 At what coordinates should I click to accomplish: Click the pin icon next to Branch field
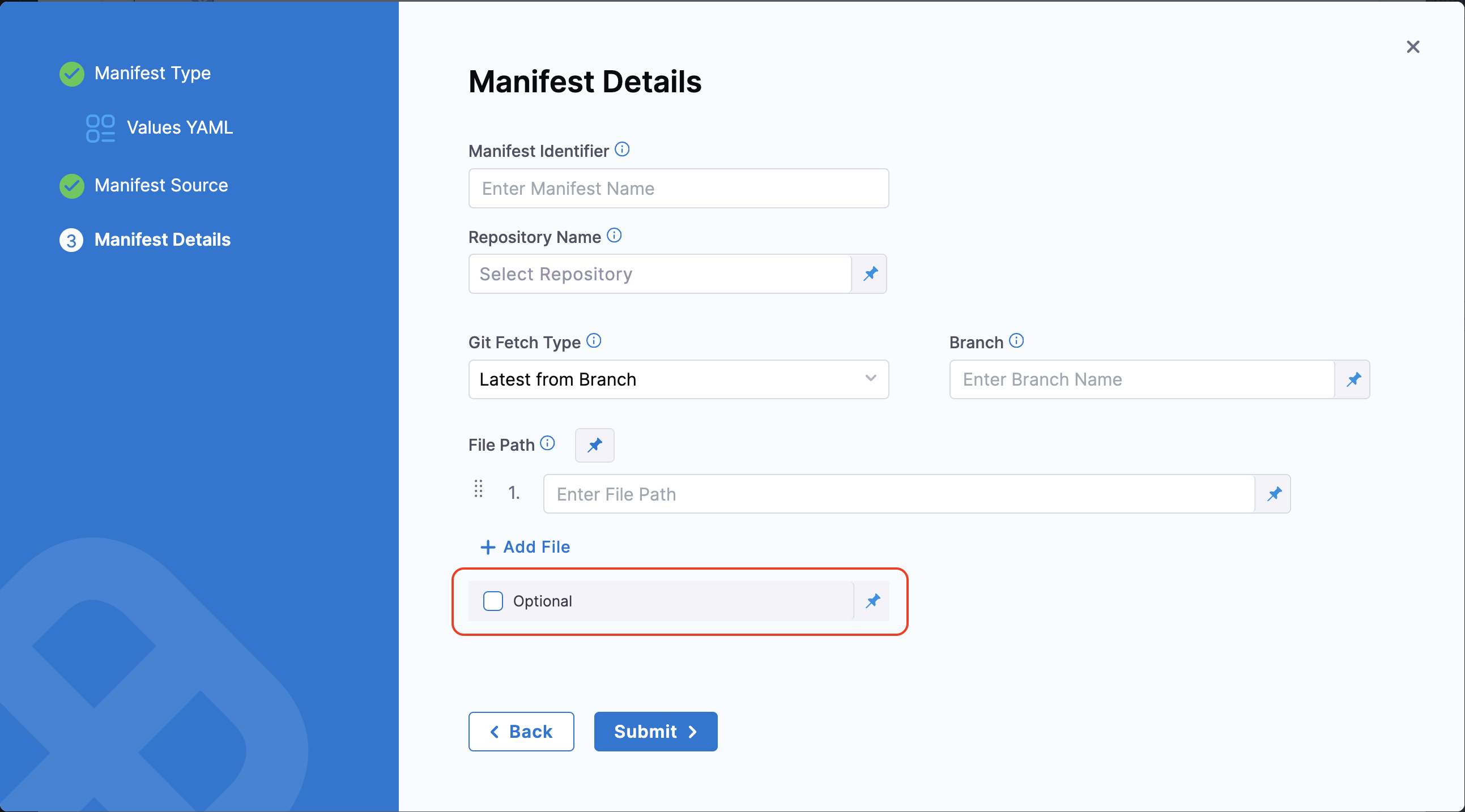tap(1353, 379)
